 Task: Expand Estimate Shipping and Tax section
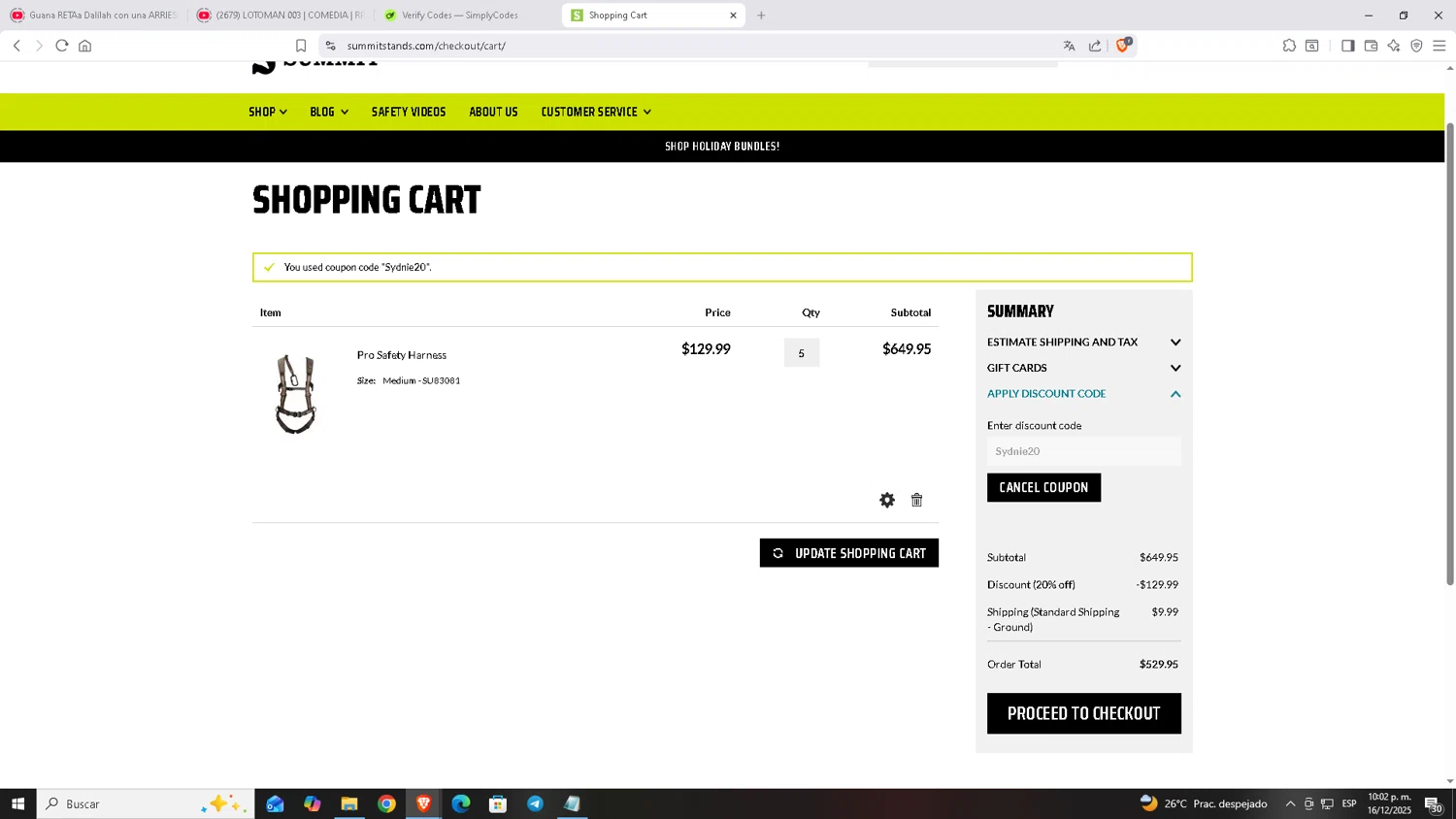[x=1083, y=342]
